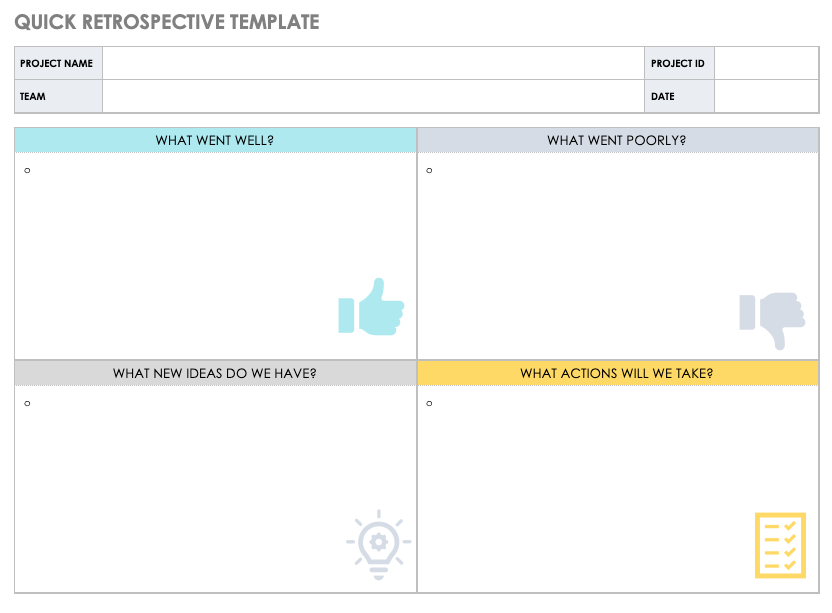Image resolution: width=832 pixels, height=613 pixels.
Task: Select the What Went Well header
Action: 215,140
